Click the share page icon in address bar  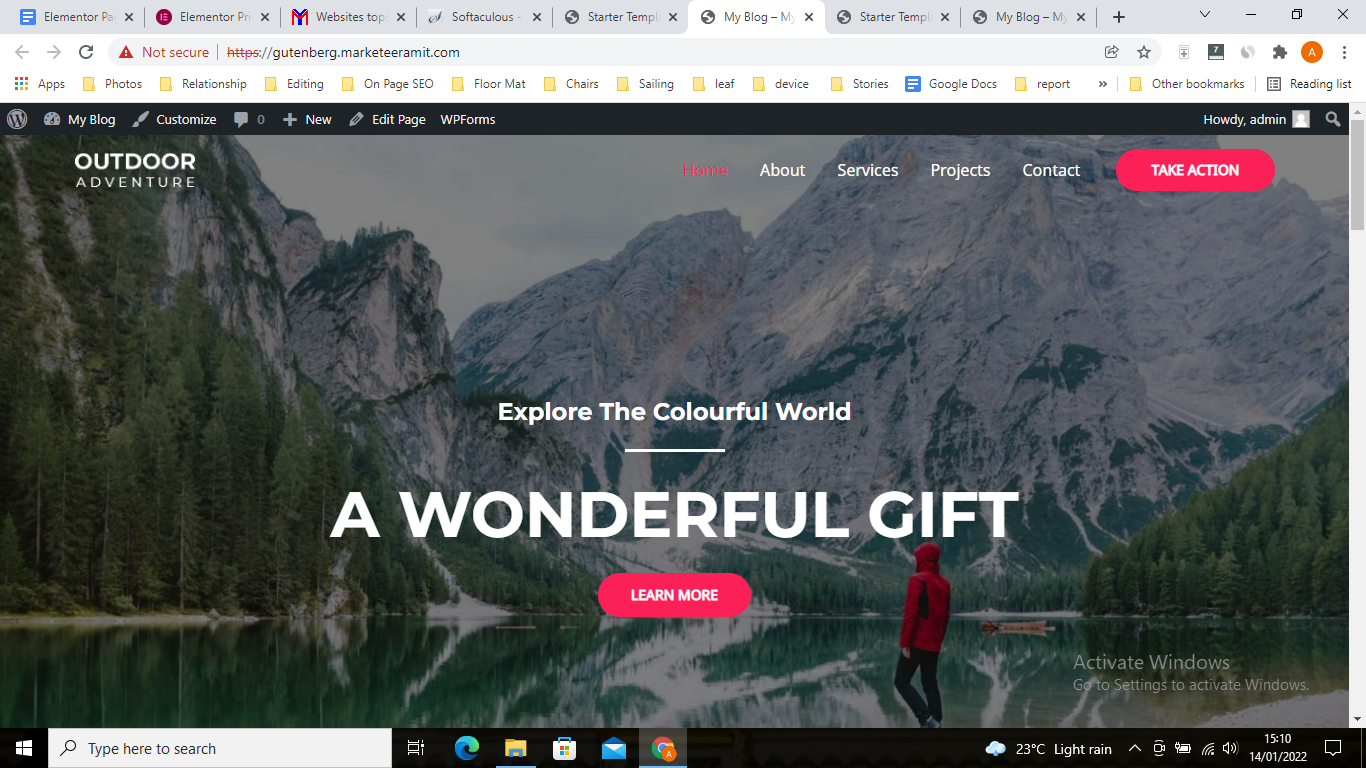(x=1111, y=52)
